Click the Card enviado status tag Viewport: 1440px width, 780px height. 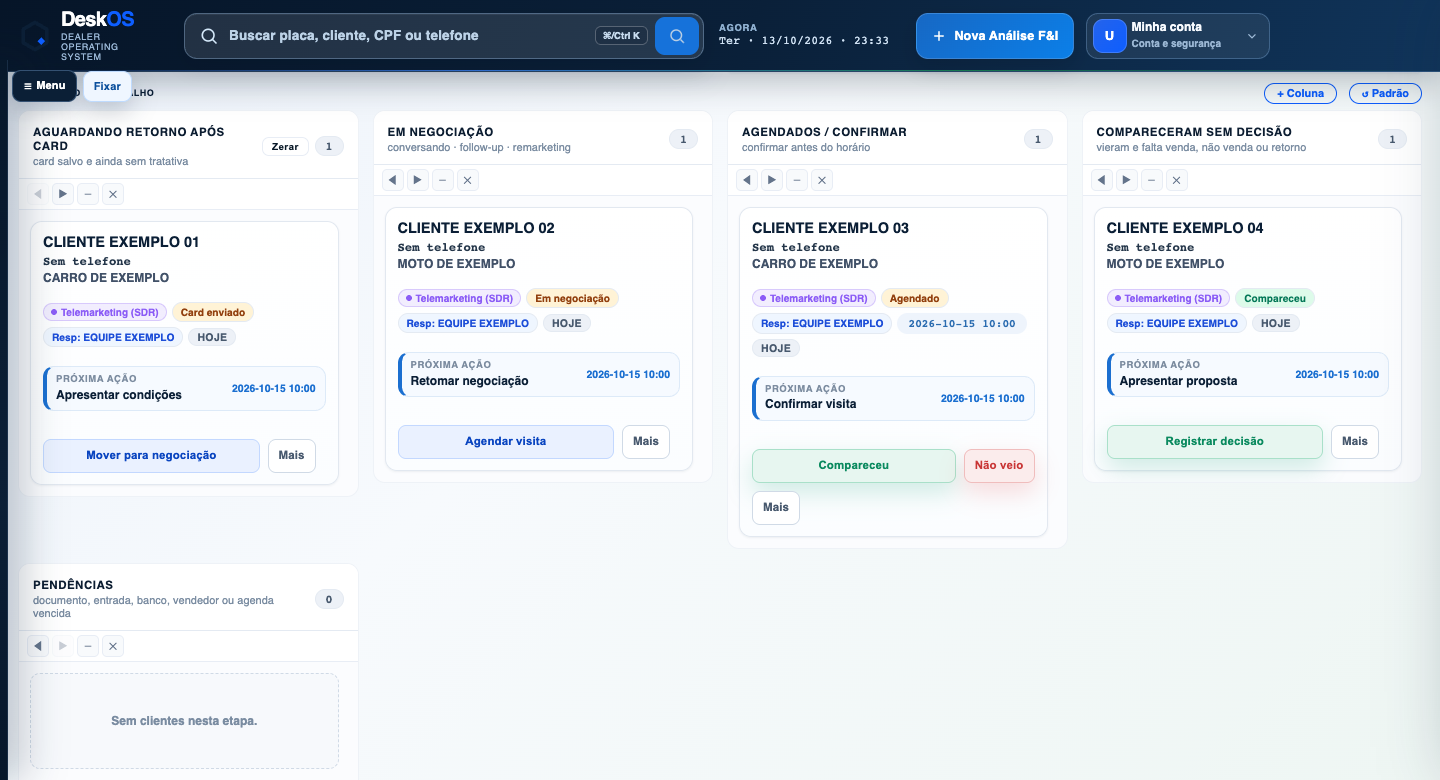click(213, 312)
